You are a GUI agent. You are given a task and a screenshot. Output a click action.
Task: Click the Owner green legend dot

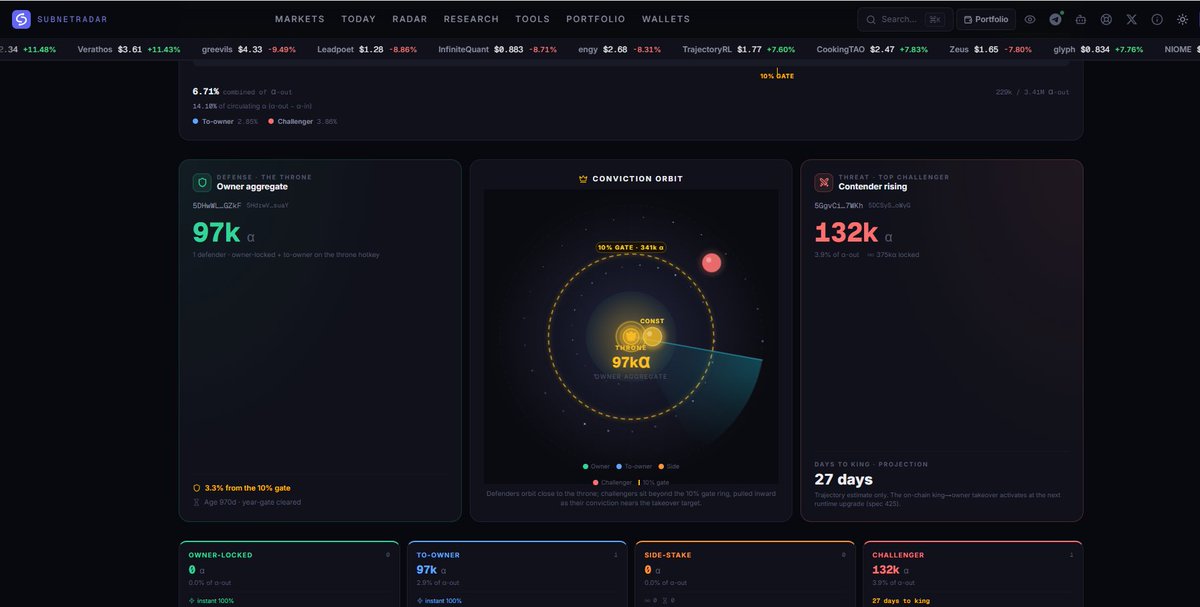586,466
